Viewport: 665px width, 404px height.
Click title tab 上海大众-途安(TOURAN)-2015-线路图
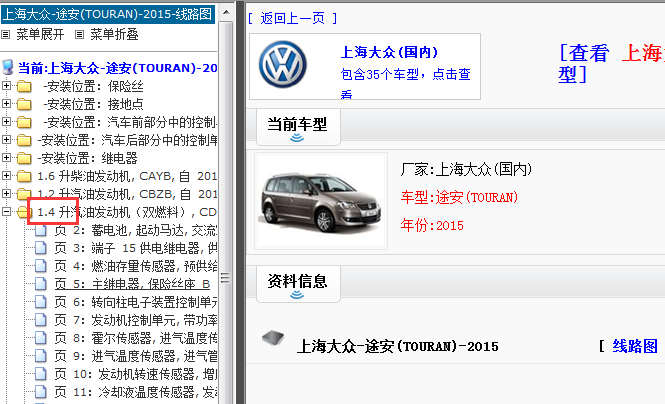point(108,14)
